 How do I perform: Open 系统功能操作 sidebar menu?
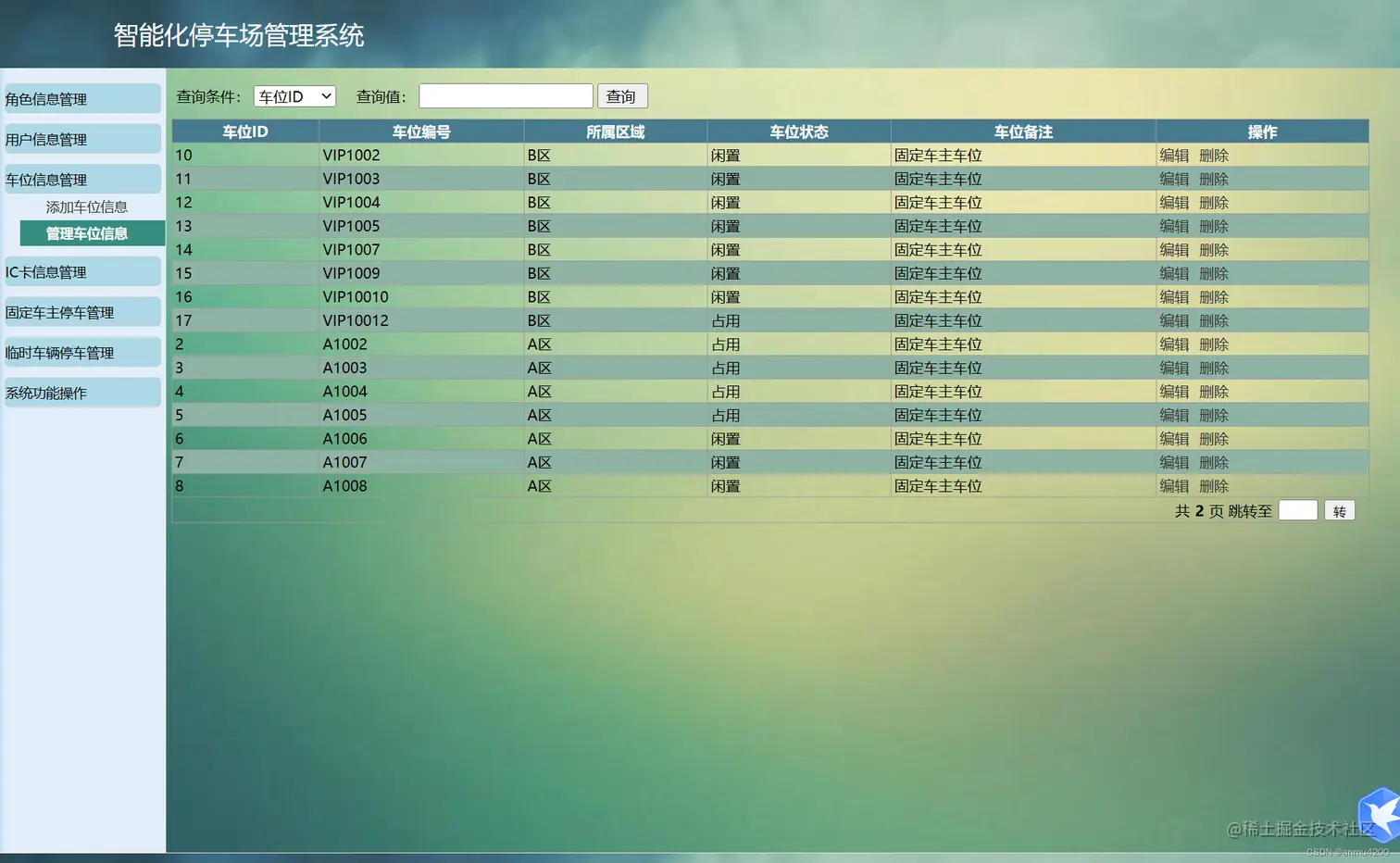(x=81, y=393)
